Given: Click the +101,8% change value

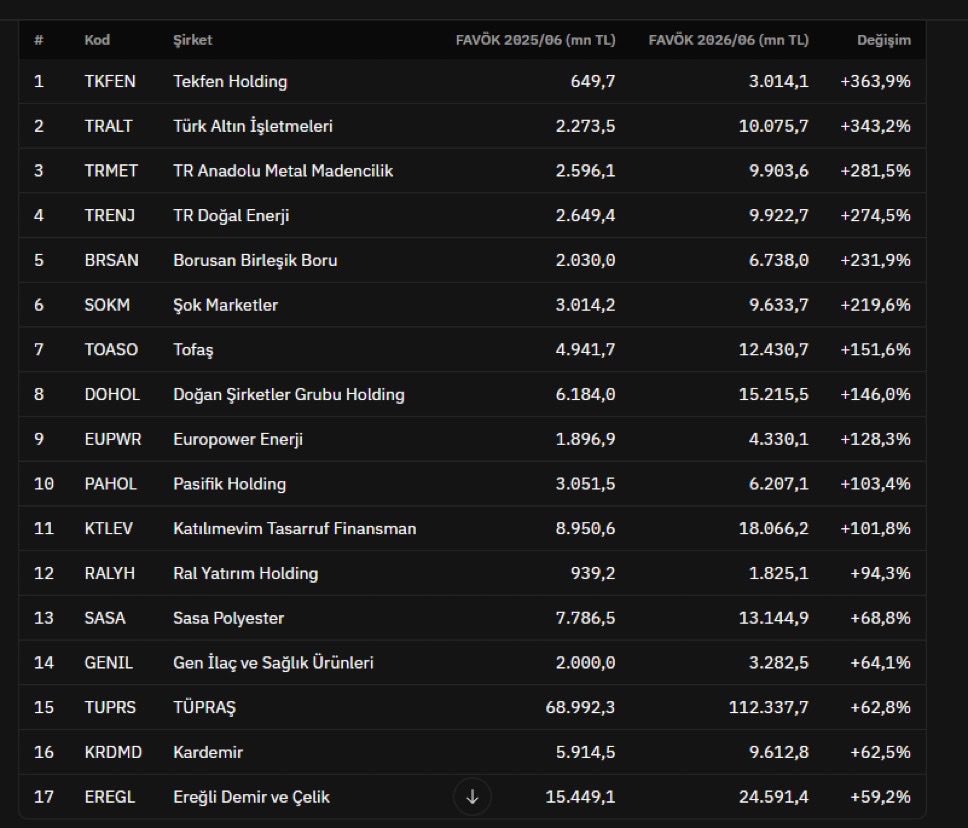Looking at the screenshot, I should (x=875, y=529).
